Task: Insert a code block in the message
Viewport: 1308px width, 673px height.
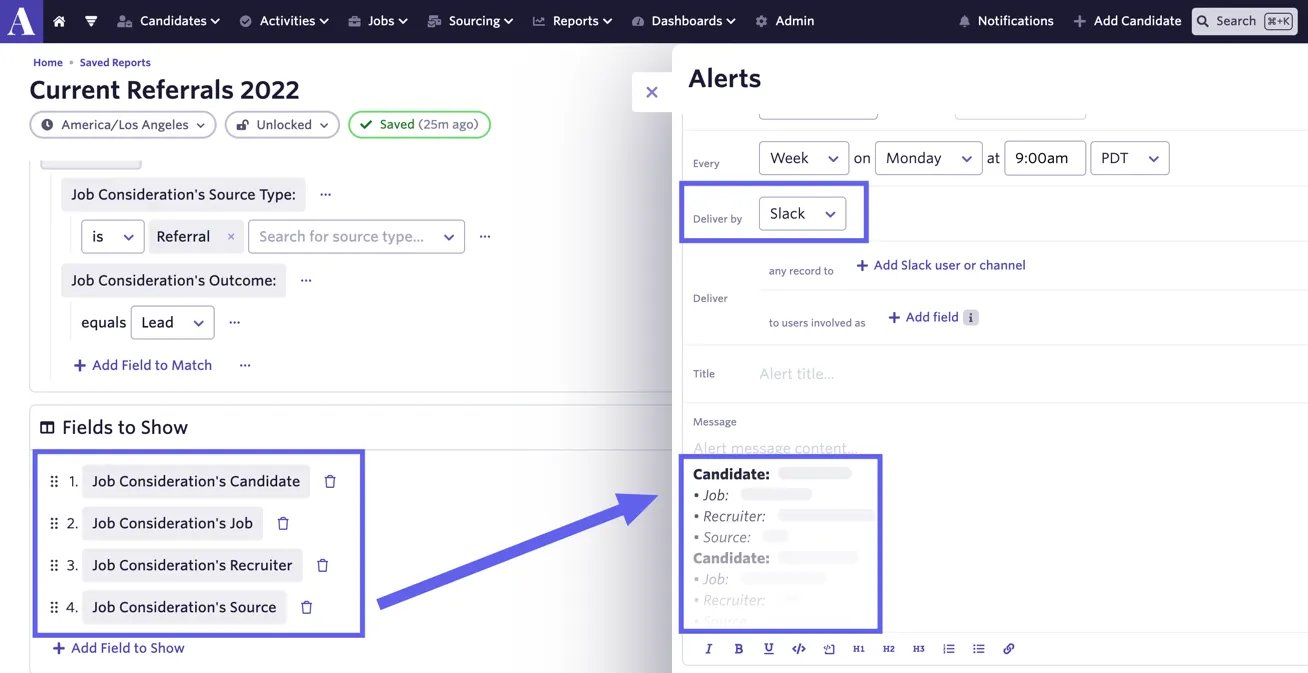Action: pos(829,649)
